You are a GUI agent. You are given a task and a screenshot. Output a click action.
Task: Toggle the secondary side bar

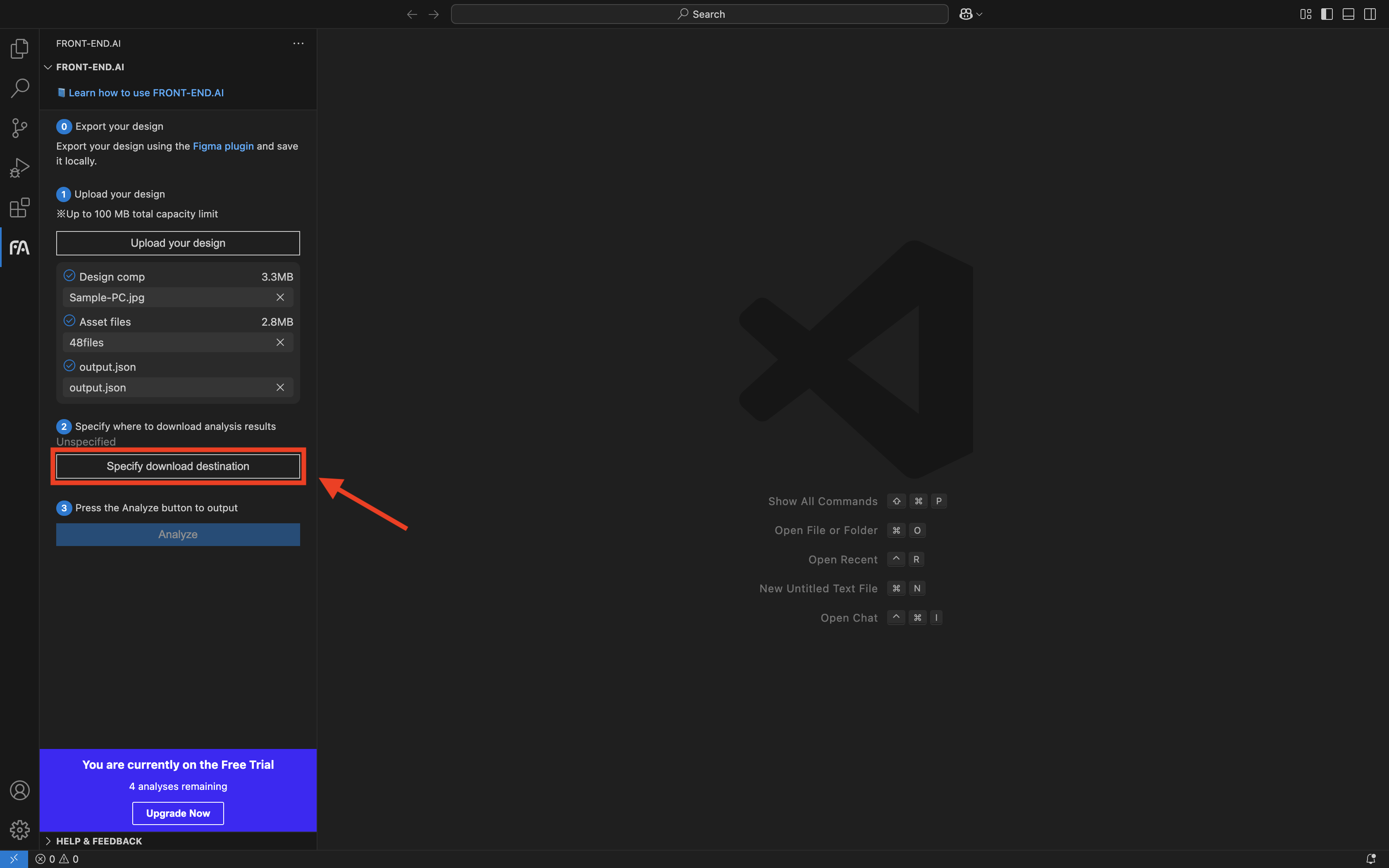[x=1370, y=14]
